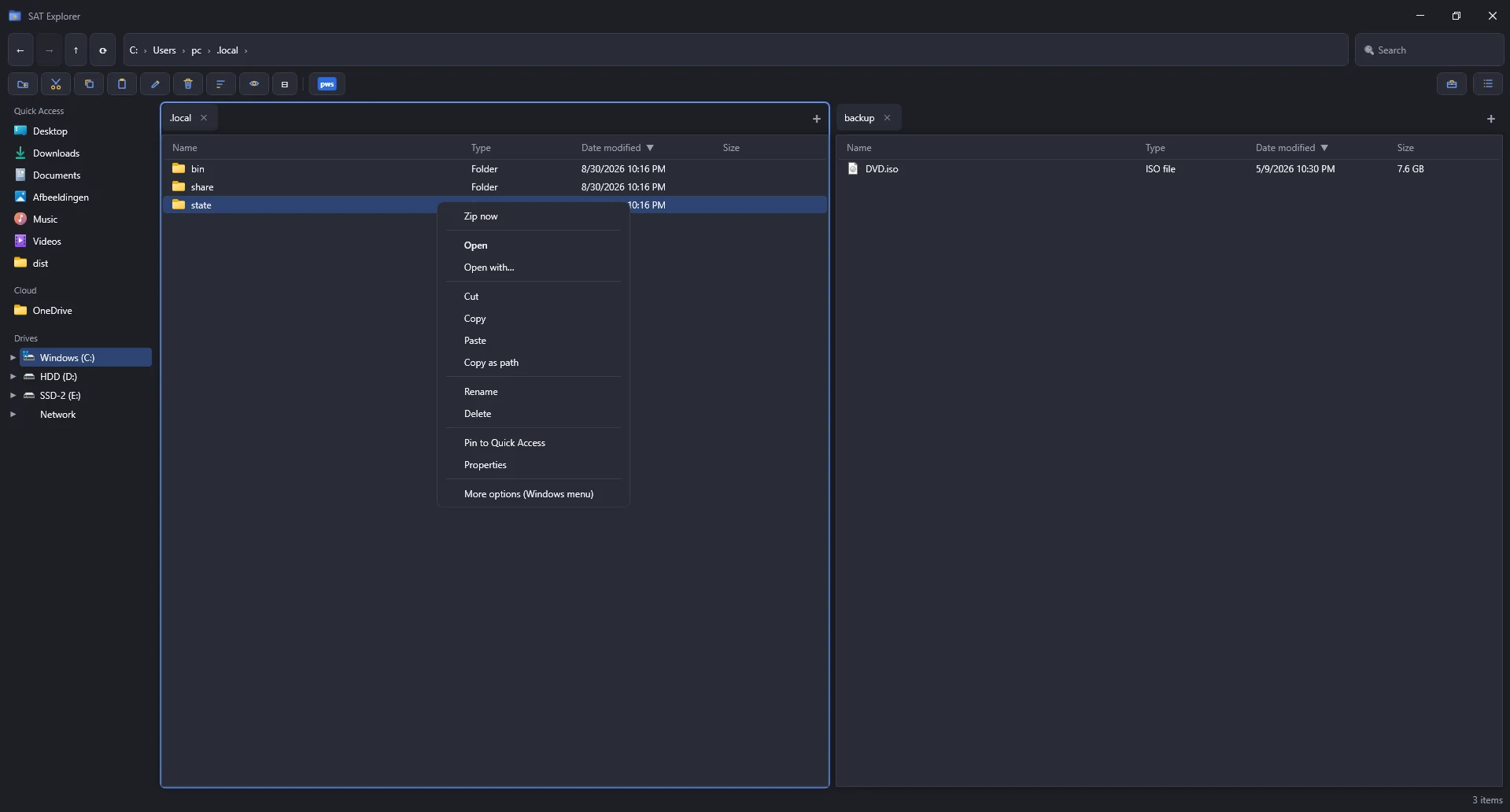Select the Windows (C:) drive
Image resolution: width=1510 pixels, height=812 pixels.
point(86,358)
